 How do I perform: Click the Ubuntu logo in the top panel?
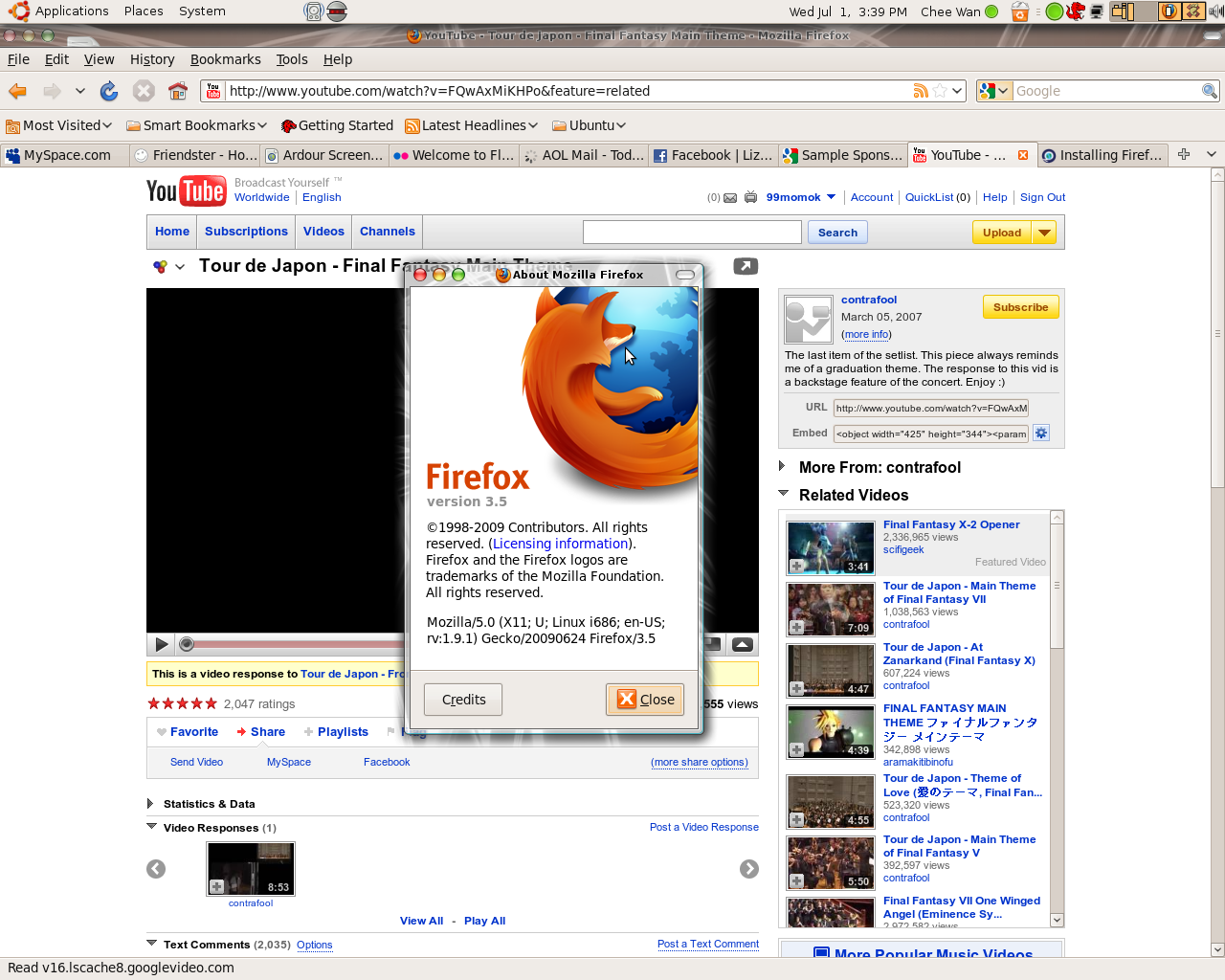18,11
